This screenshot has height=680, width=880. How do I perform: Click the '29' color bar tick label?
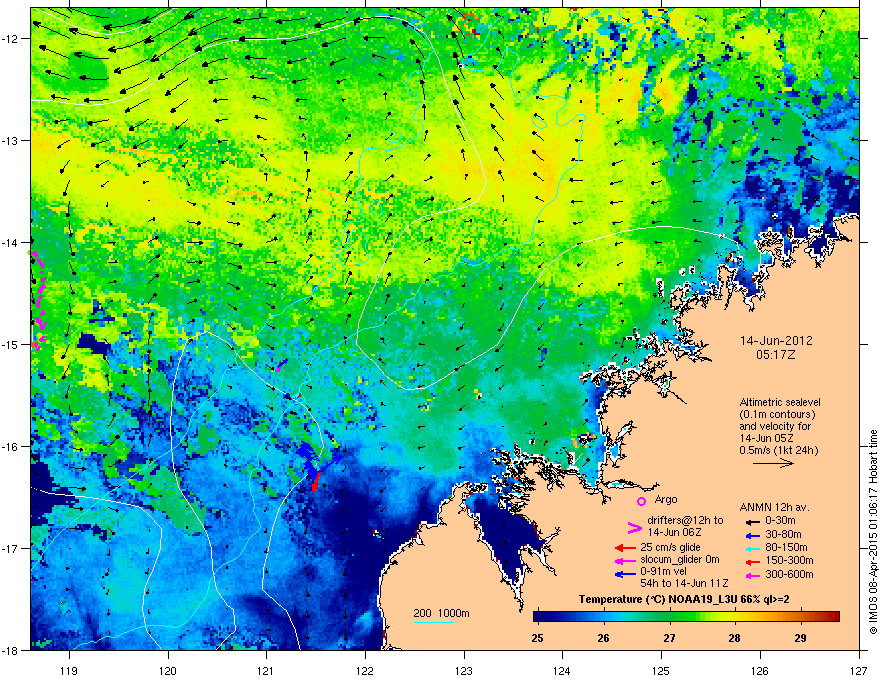[800, 638]
